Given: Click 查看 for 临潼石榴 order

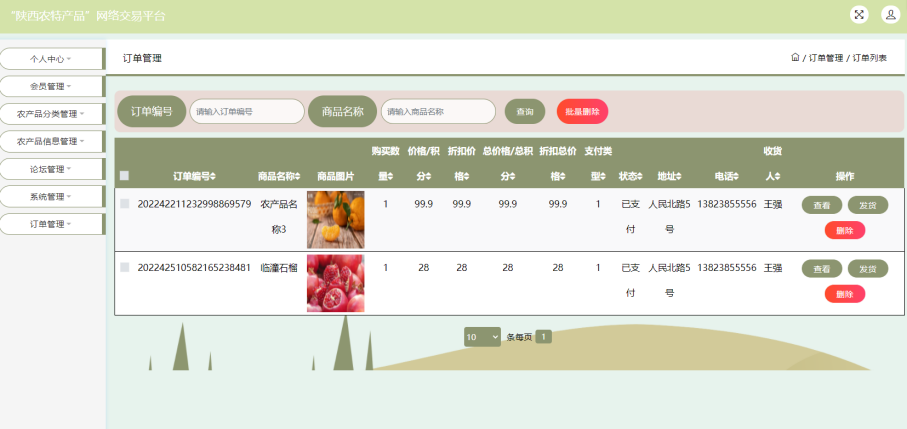Looking at the screenshot, I should pos(821,268).
